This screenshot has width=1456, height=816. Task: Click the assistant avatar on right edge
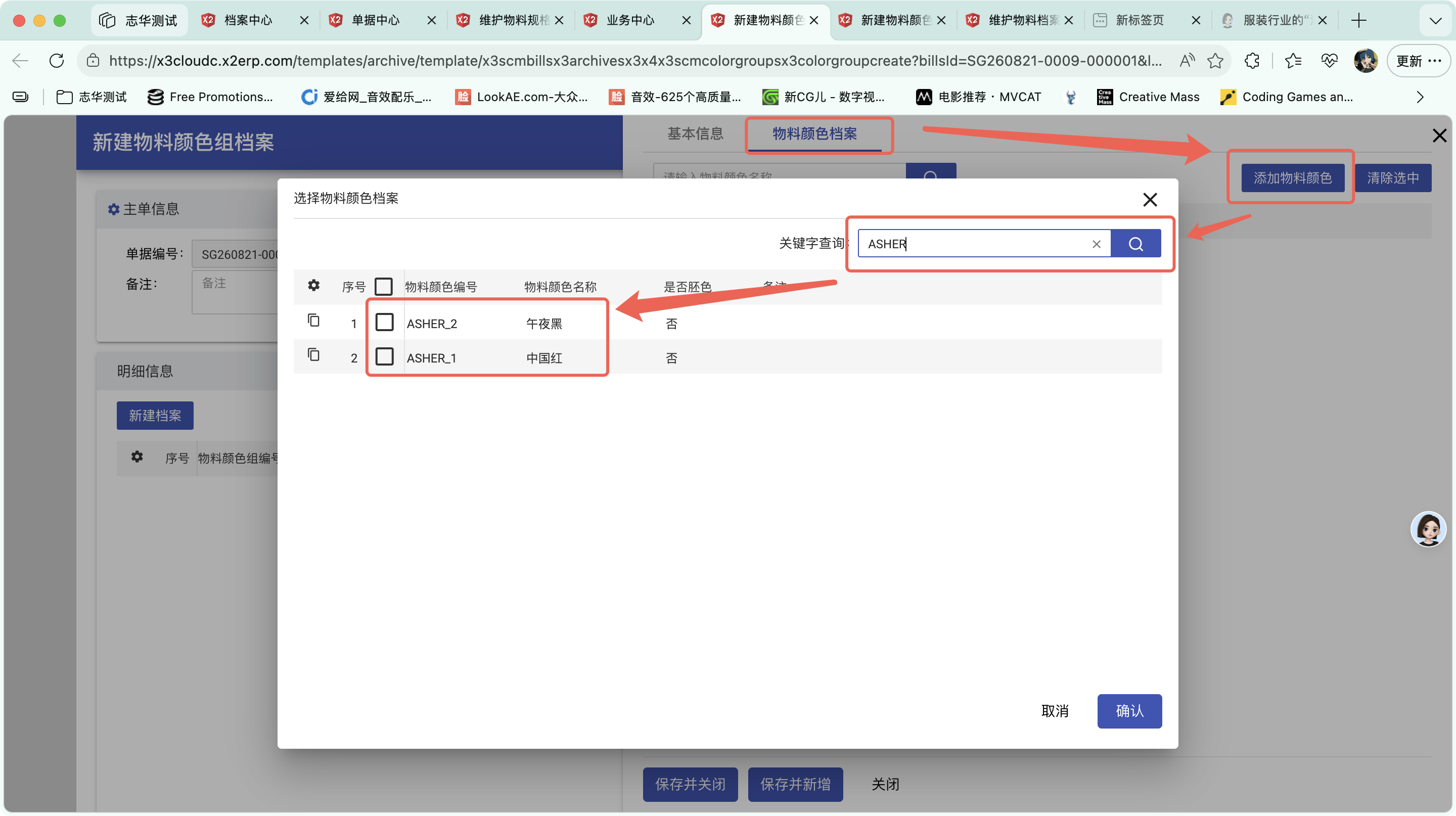click(1428, 529)
